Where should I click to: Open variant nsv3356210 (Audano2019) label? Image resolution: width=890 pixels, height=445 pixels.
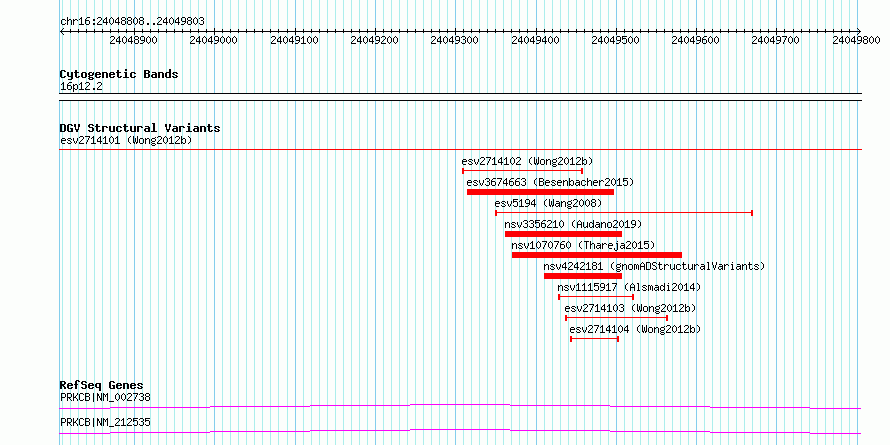click(573, 224)
